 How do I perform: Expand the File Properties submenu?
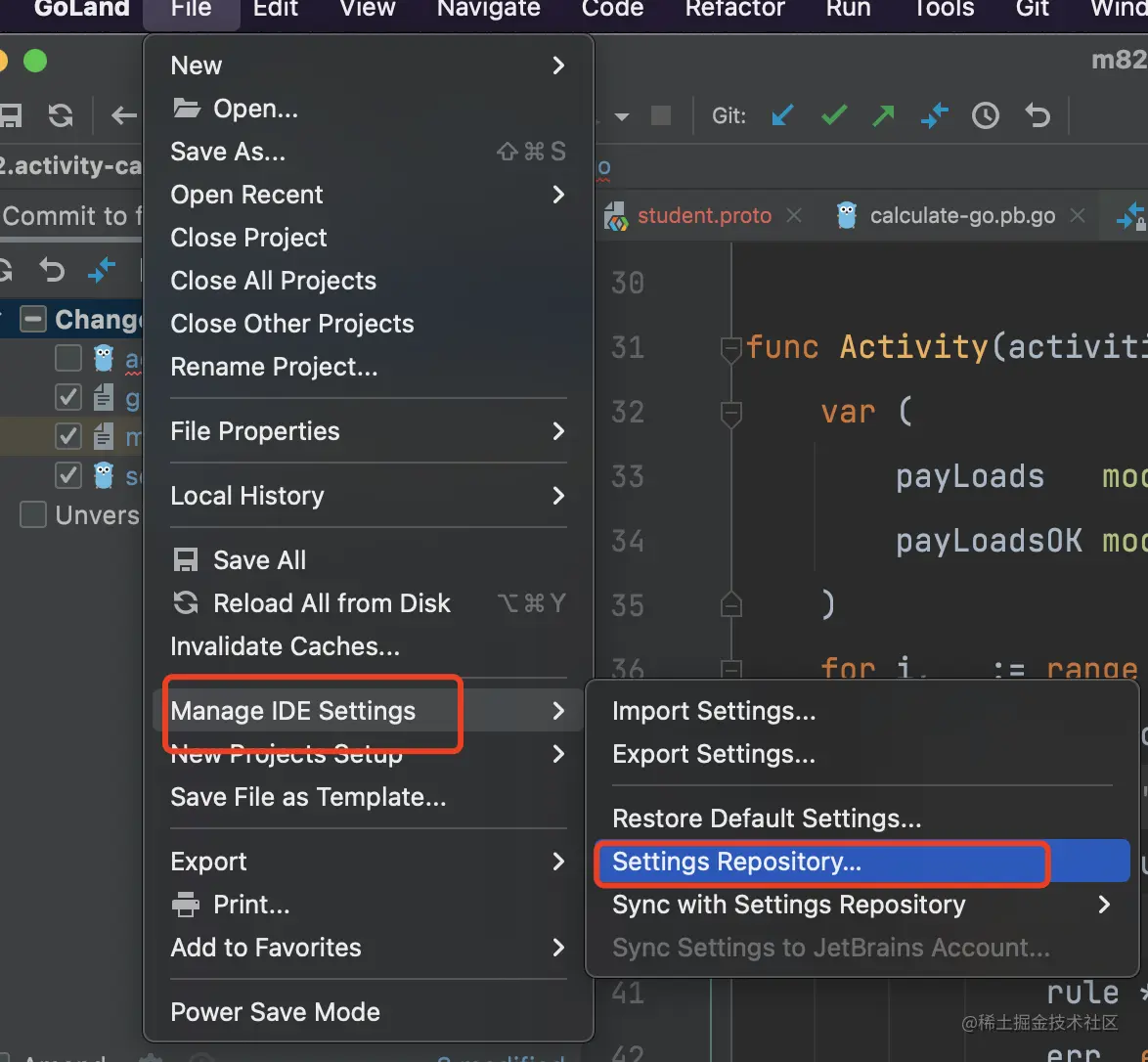[x=558, y=430]
